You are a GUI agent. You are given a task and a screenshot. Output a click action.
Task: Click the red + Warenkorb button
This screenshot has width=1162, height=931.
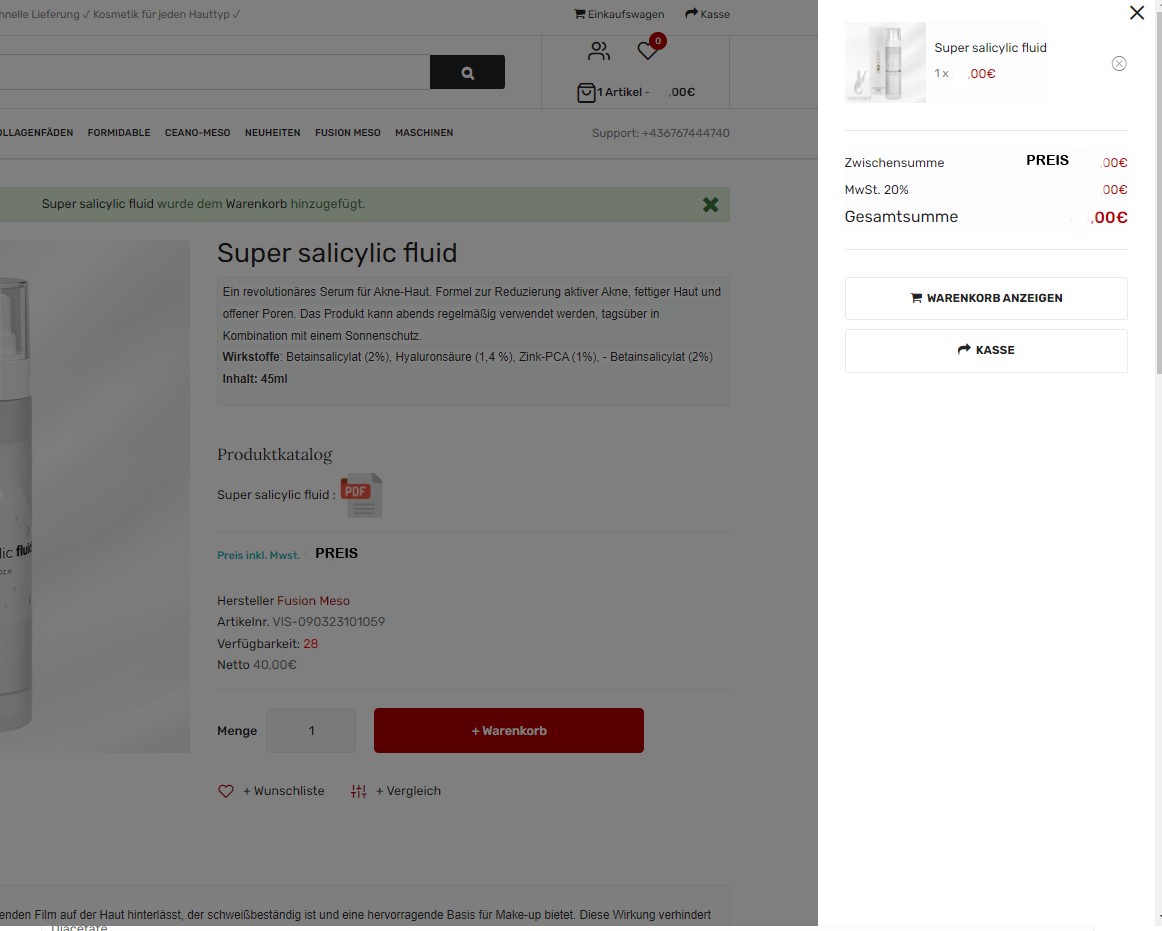pyautogui.click(x=508, y=731)
